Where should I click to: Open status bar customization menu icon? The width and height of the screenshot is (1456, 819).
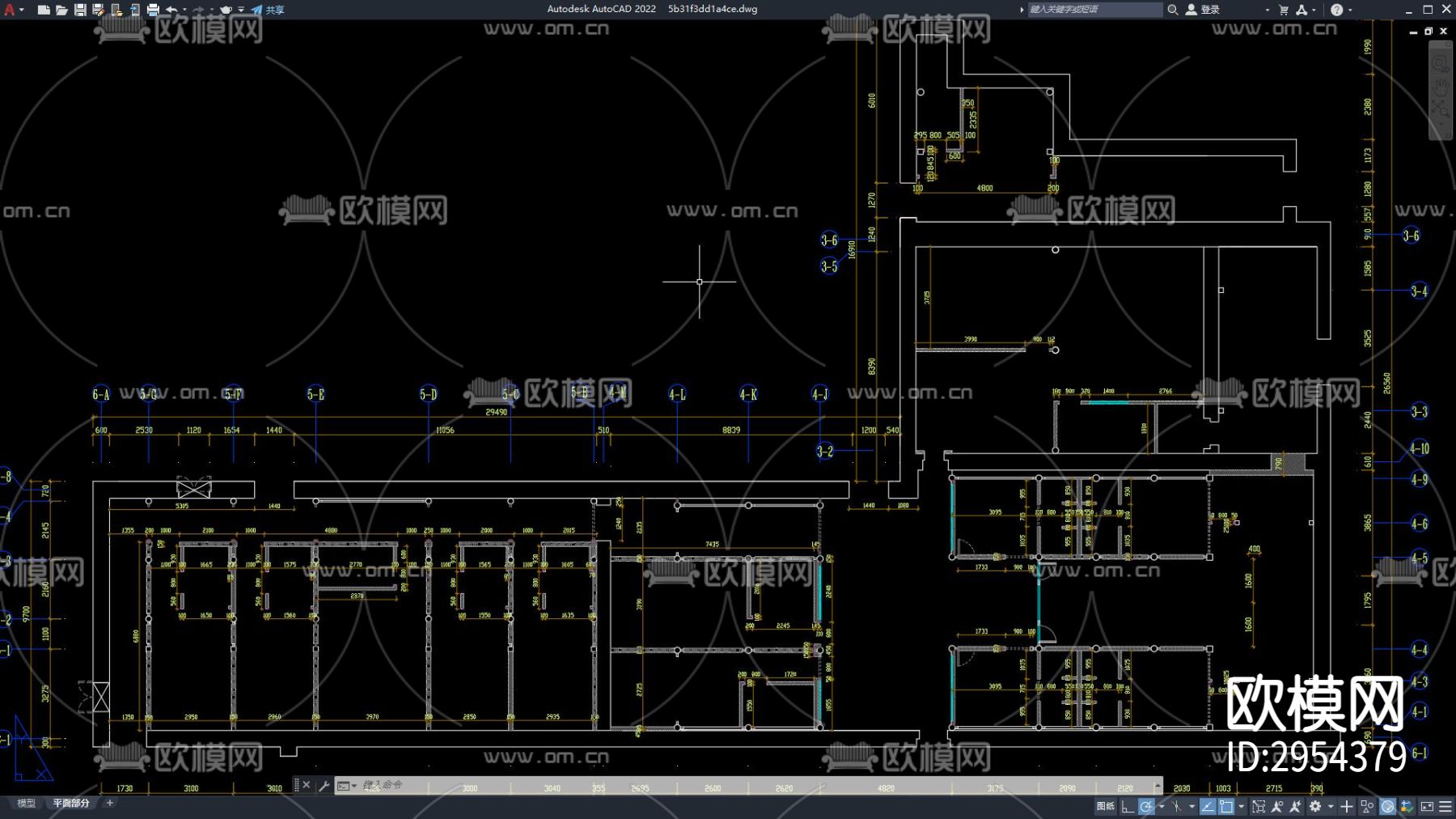[1445, 806]
